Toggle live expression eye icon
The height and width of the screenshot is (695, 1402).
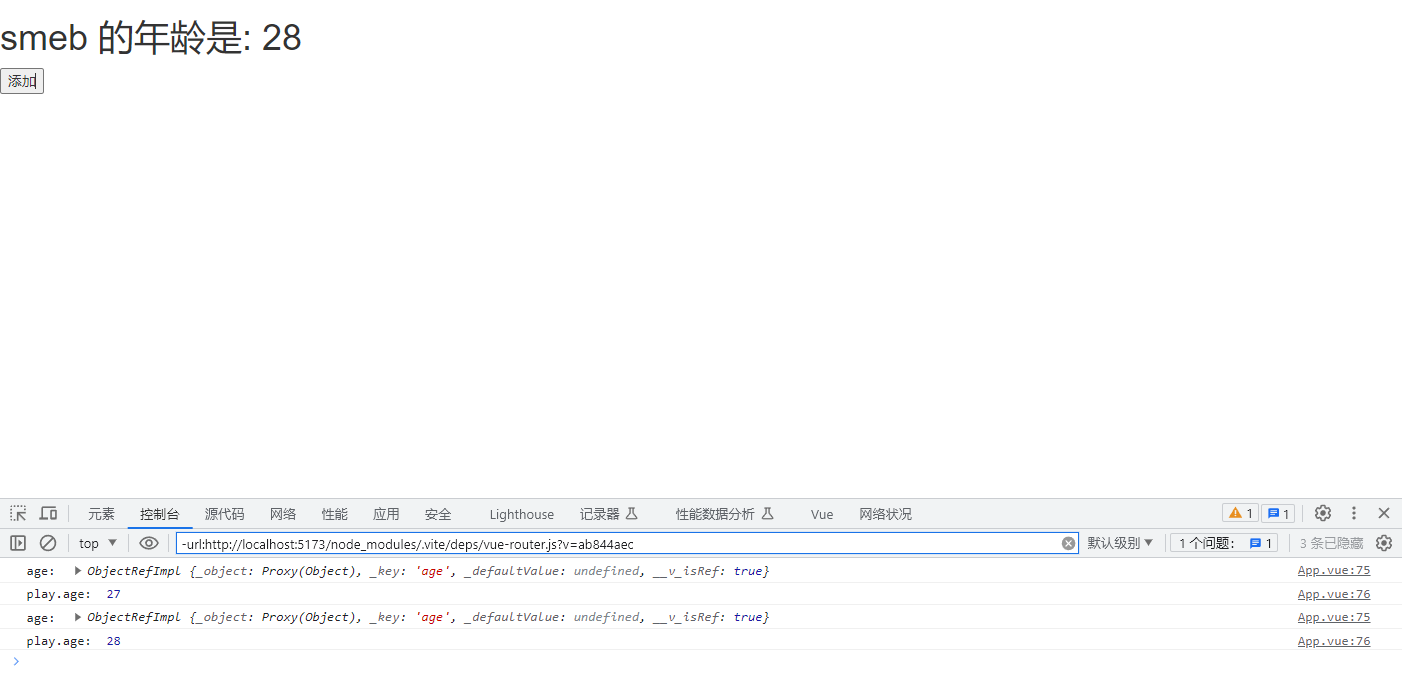pyautogui.click(x=149, y=543)
